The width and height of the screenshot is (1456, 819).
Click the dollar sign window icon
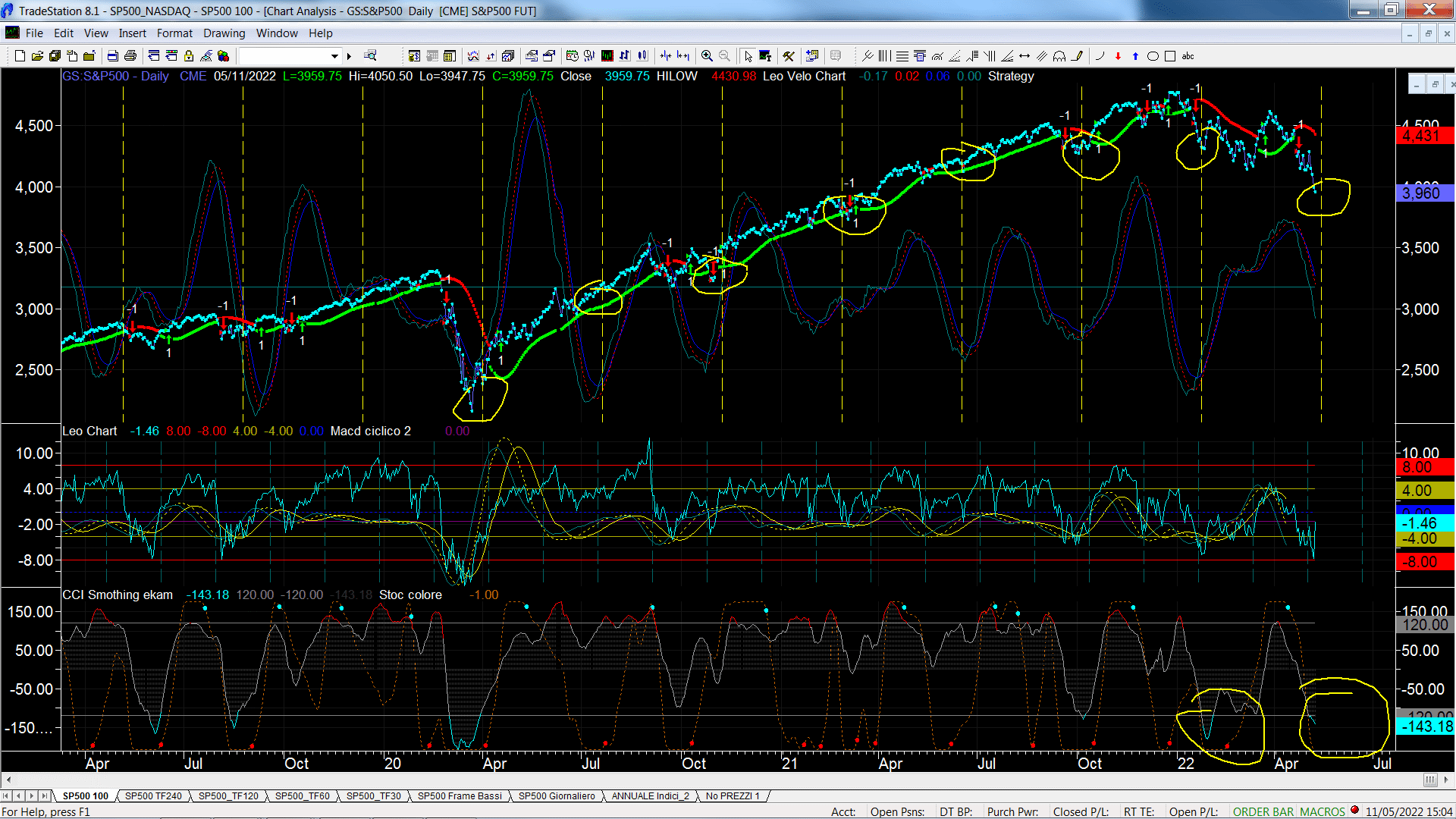[414, 56]
